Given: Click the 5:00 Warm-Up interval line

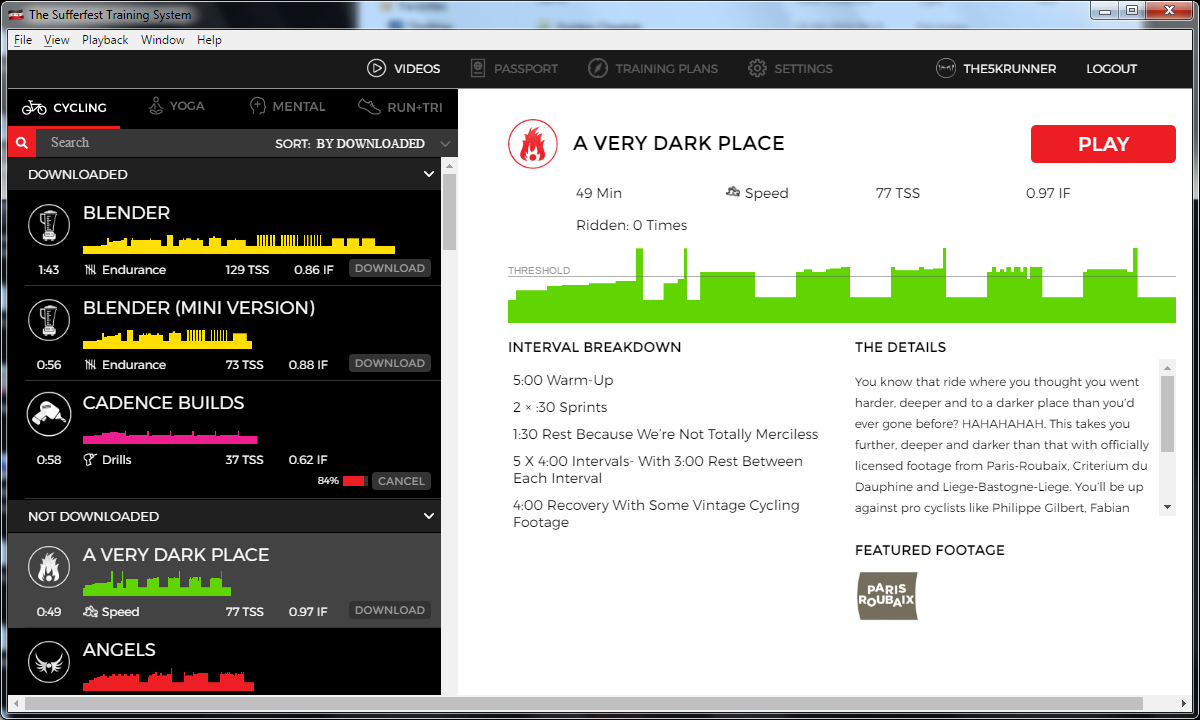Looking at the screenshot, I should click(x=563, y=380).
